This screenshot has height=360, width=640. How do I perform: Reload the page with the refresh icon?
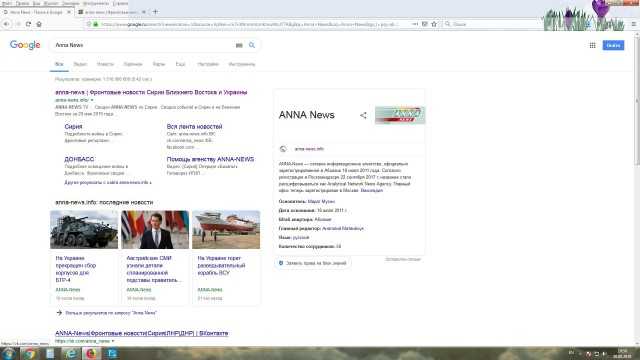(28, 24)
